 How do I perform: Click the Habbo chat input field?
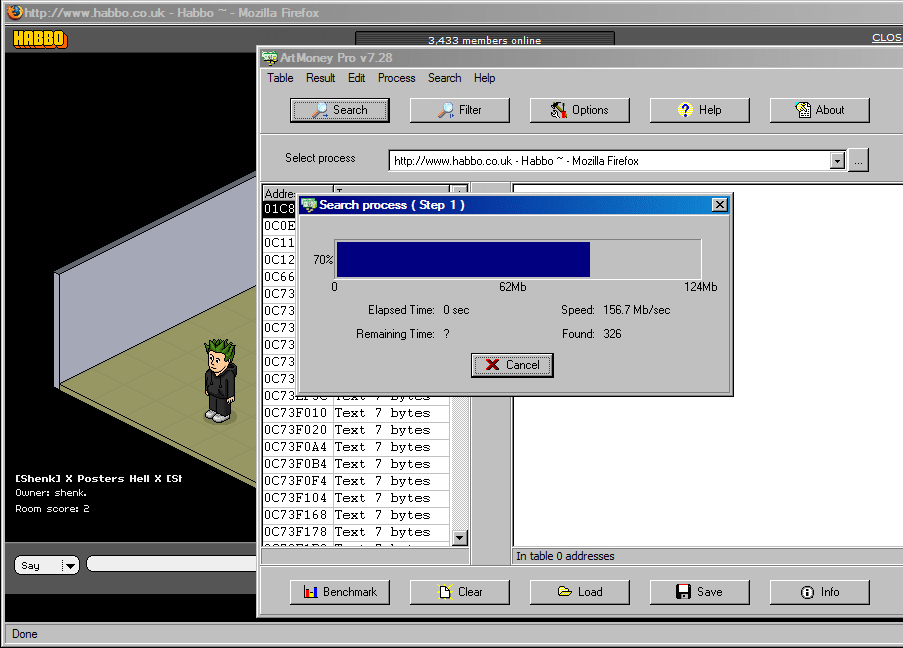(x=172, y=564)
